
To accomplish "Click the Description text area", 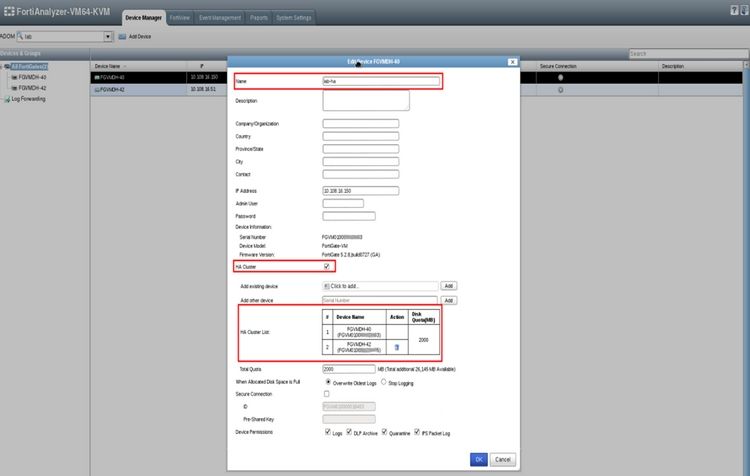I will [x=366, y=100].
